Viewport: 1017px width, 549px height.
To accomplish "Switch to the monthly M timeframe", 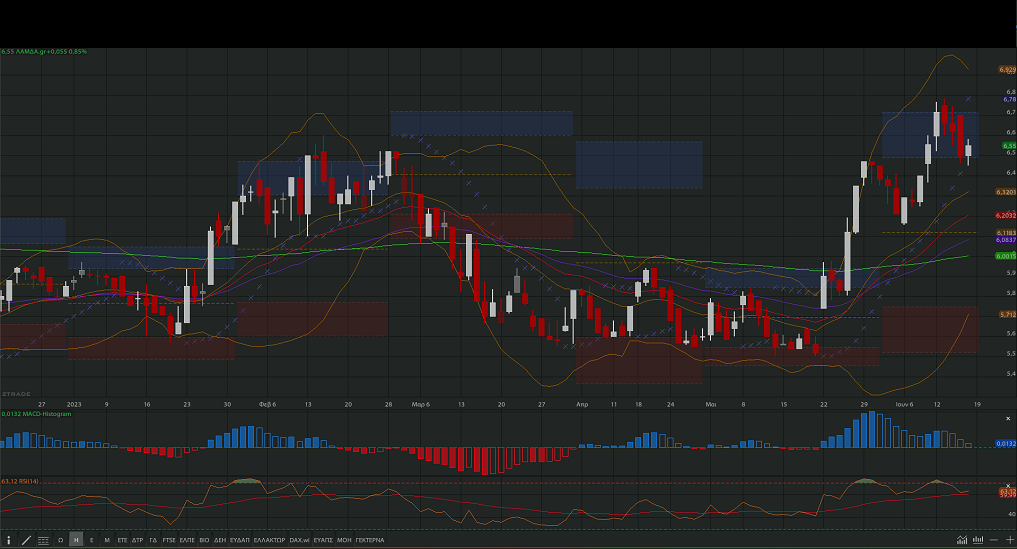I will 107,540.
